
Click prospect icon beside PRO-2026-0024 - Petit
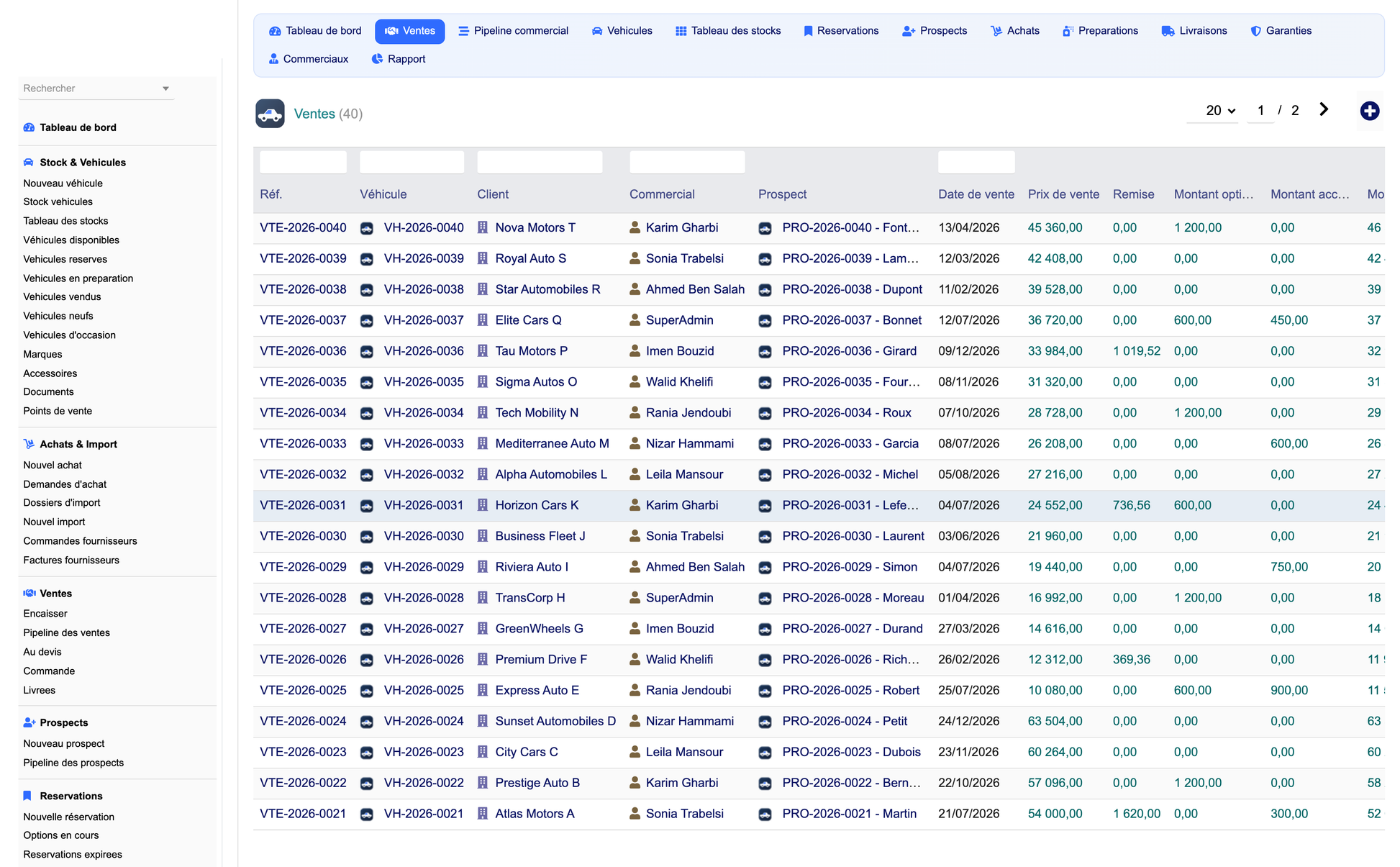click(765, 722)
